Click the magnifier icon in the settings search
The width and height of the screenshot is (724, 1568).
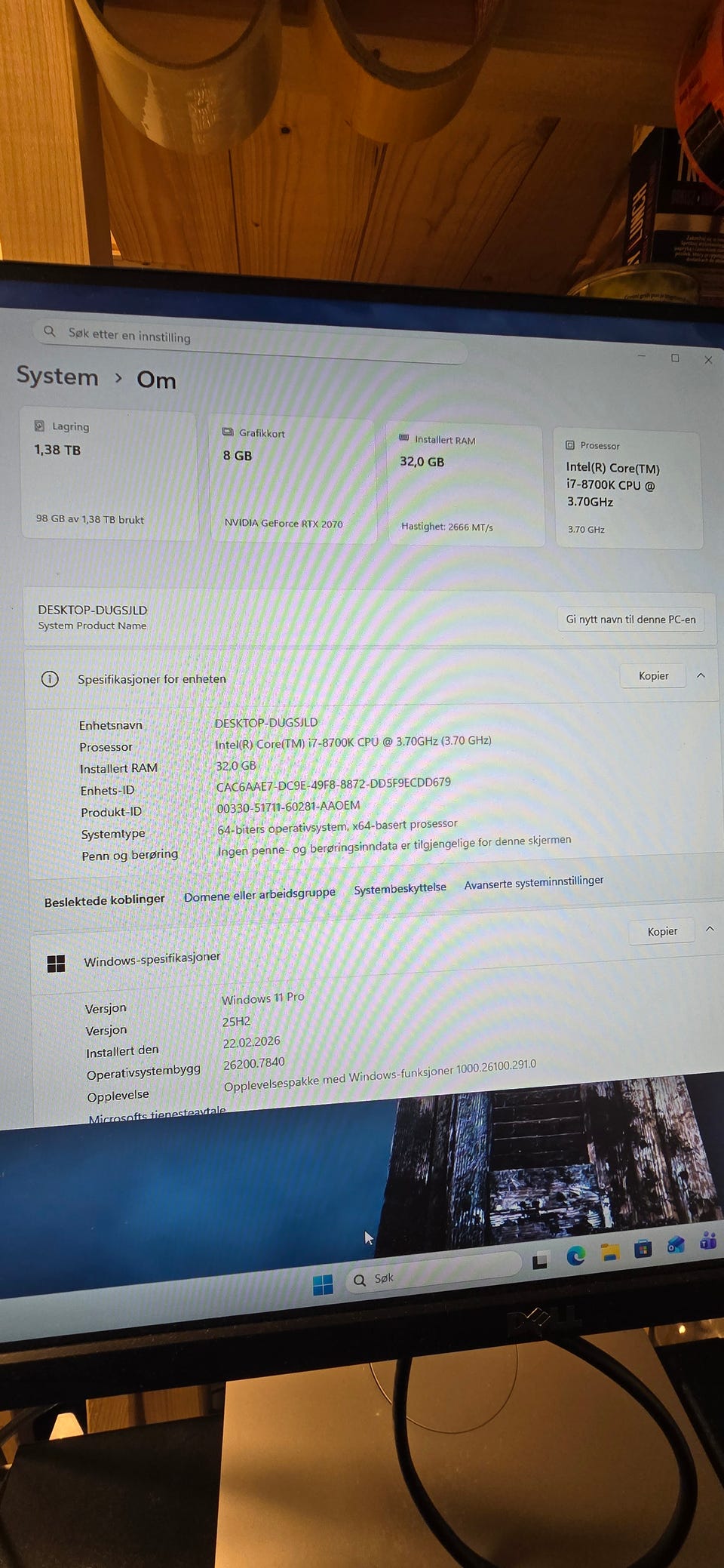tap(50, 331)
